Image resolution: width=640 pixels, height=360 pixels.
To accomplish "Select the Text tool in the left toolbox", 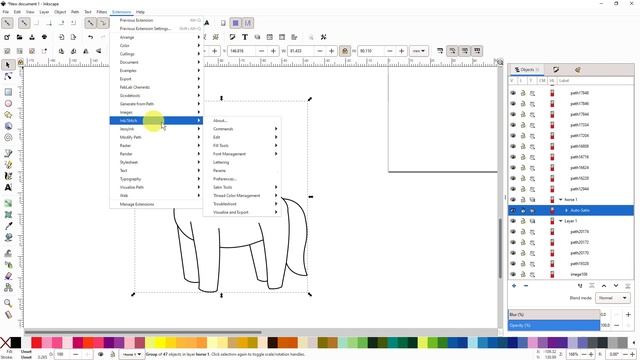I will pyautogui.click(x=8, y=187).
